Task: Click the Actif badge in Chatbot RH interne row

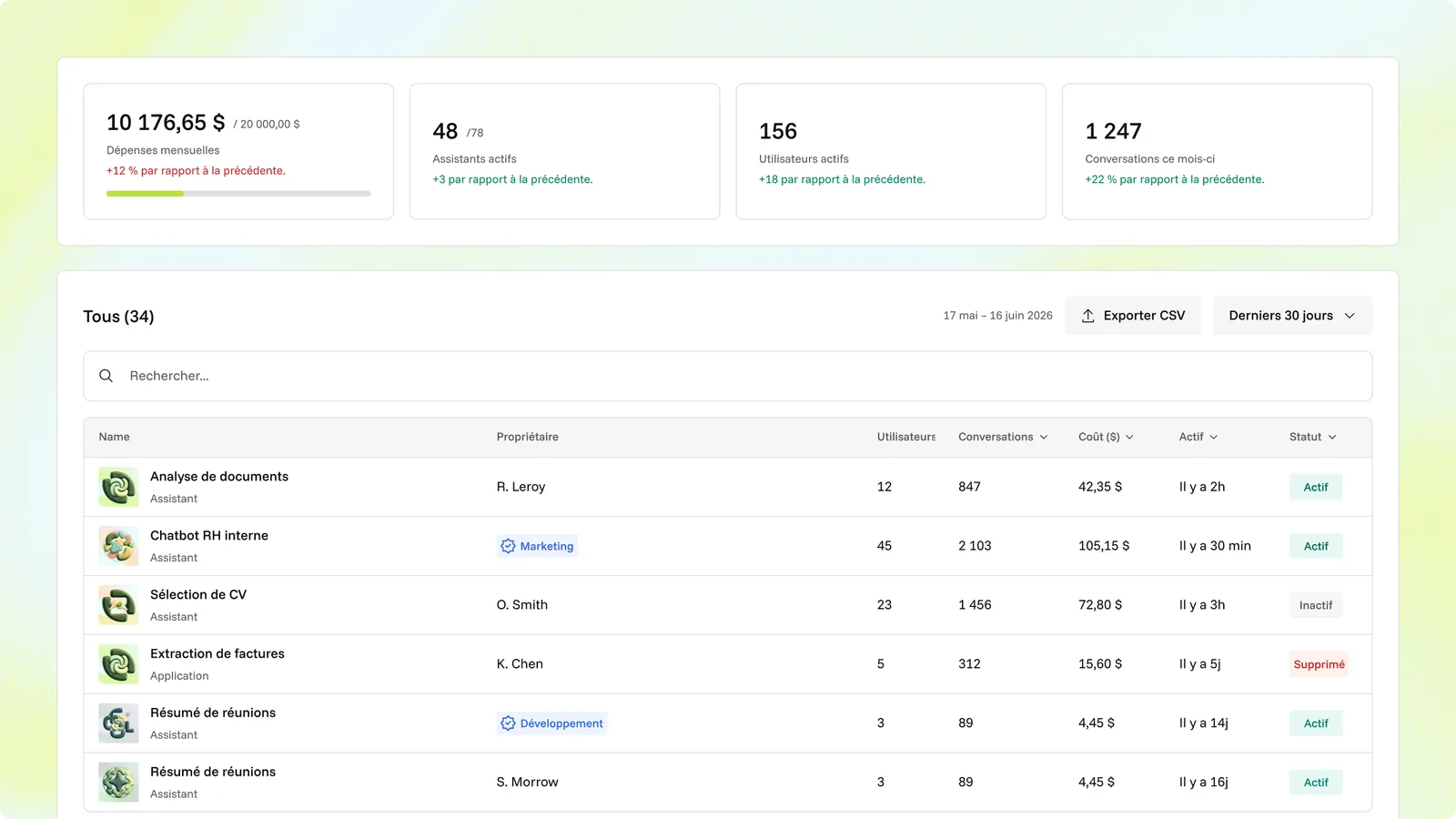Action: tap(1316, 546)
